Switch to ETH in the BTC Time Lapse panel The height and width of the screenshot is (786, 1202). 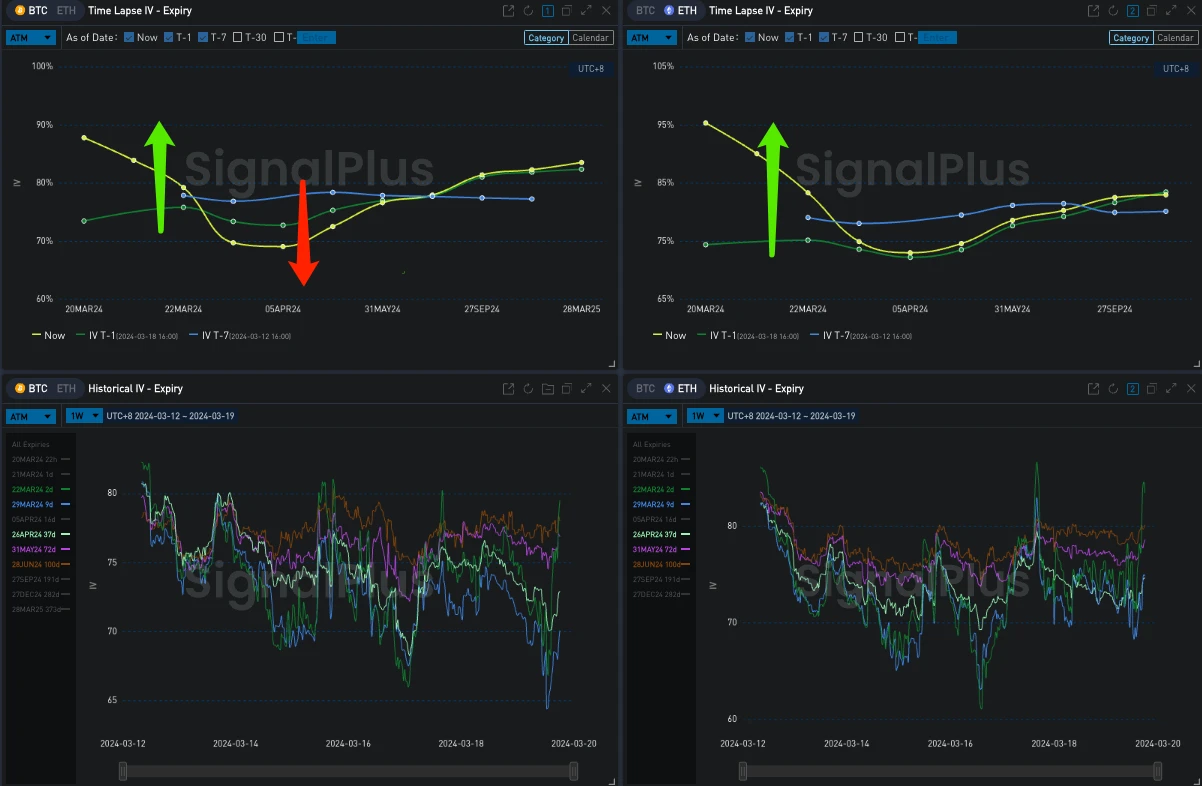coord(66,11)
